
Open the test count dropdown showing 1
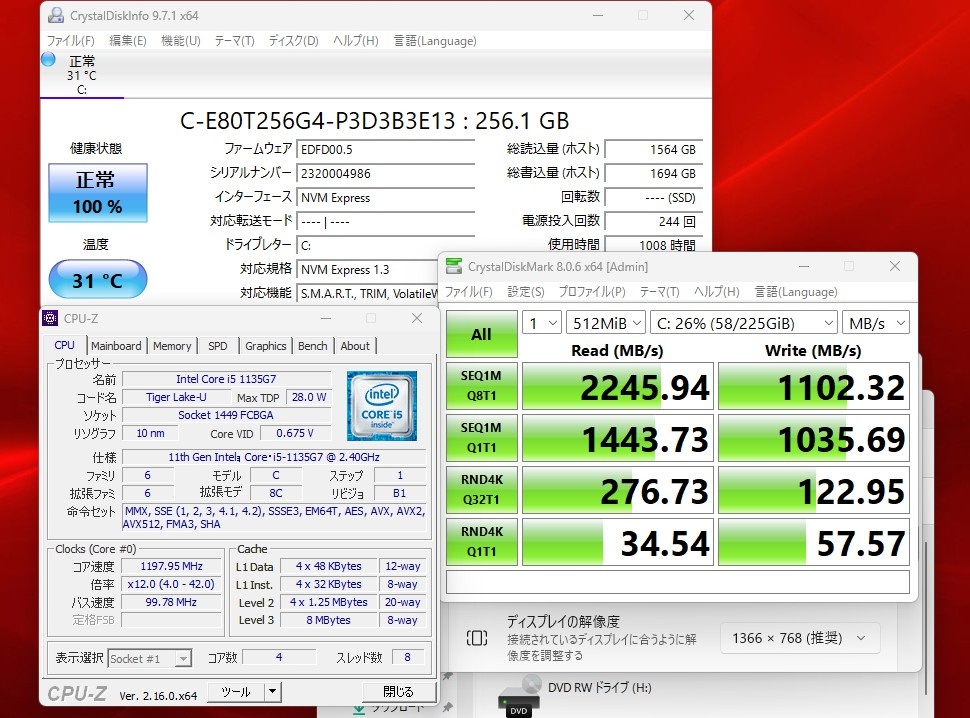(542, 323)
